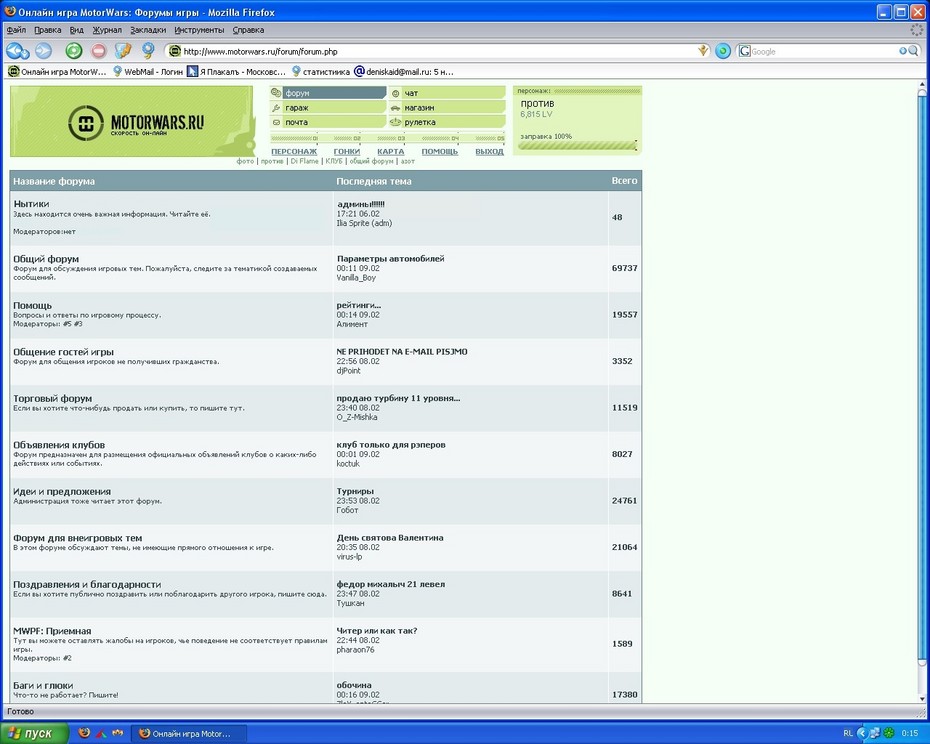Open the Онлайн игра MotorW… bookmark

(x=58, y=72)
